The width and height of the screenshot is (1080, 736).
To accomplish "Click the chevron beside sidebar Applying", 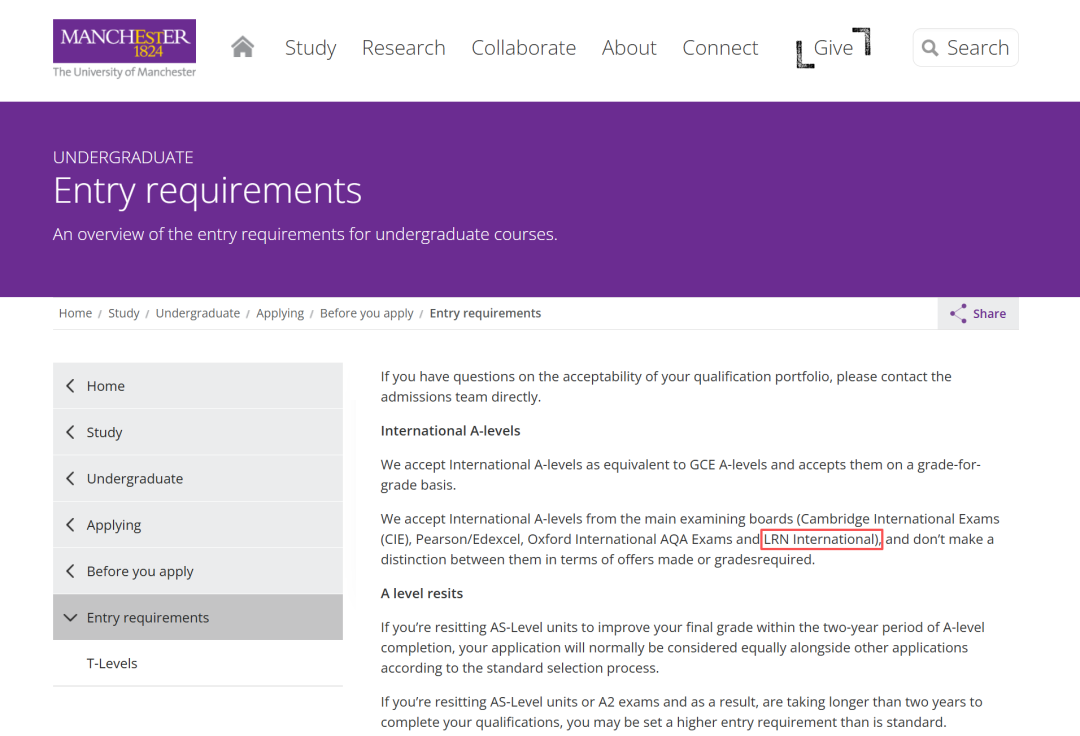I will 70,525.
